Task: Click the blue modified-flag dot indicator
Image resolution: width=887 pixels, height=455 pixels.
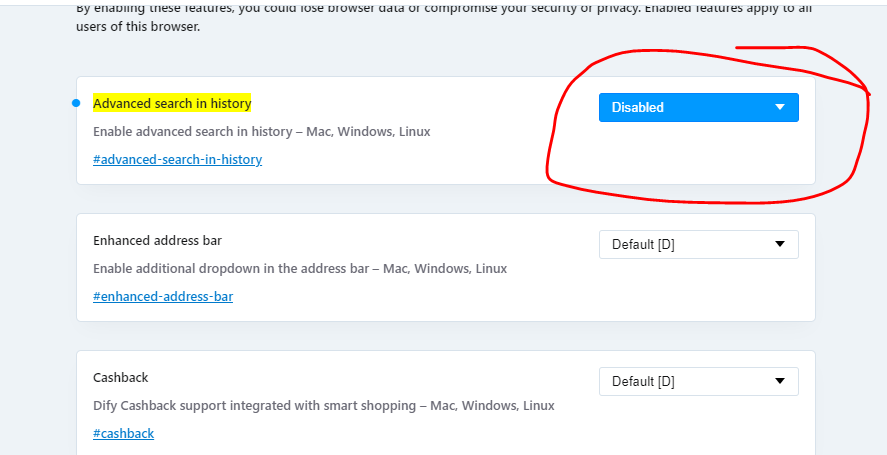Action: click(76, 103)
